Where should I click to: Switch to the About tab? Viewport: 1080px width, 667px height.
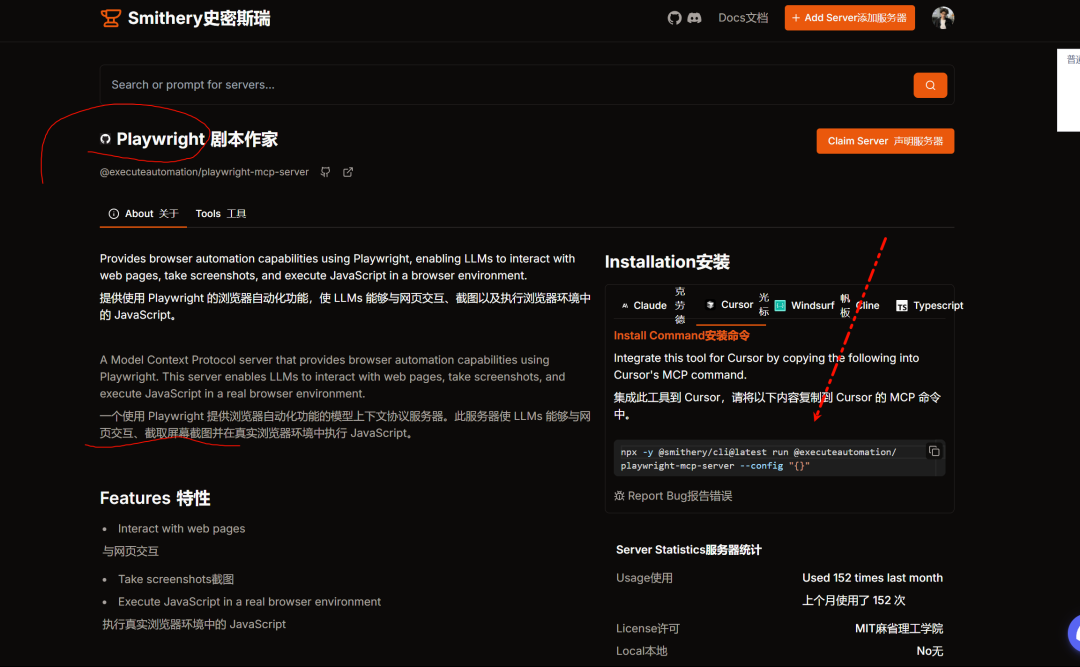(143, 214)
